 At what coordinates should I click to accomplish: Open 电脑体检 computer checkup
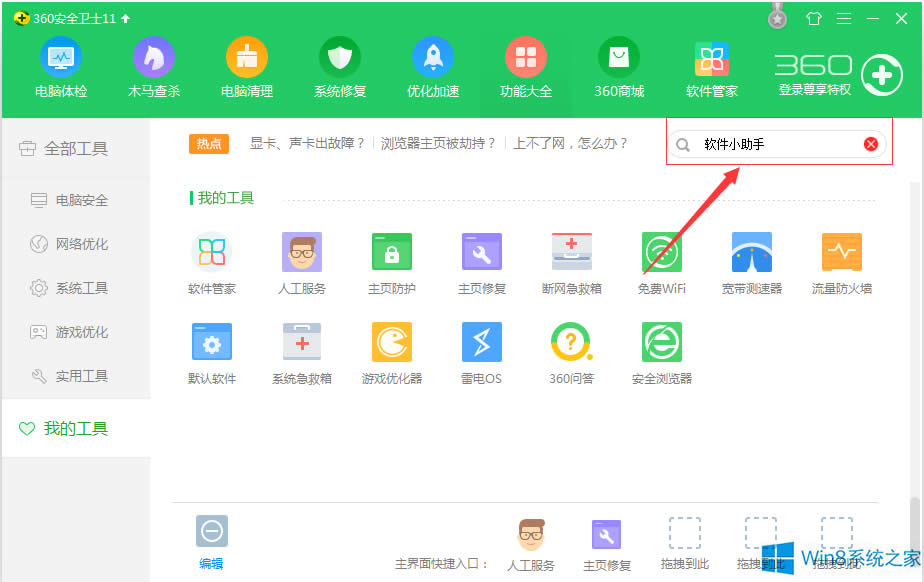point(61,67)
